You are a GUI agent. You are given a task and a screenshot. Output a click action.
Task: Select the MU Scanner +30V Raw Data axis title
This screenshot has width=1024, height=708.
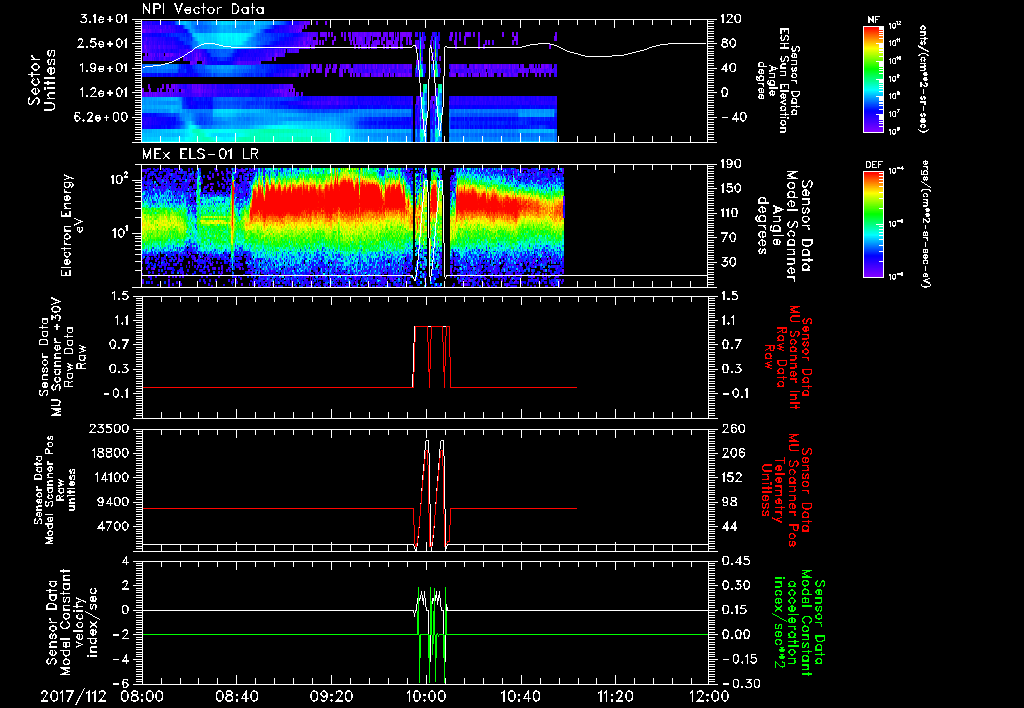coord(62,357)
